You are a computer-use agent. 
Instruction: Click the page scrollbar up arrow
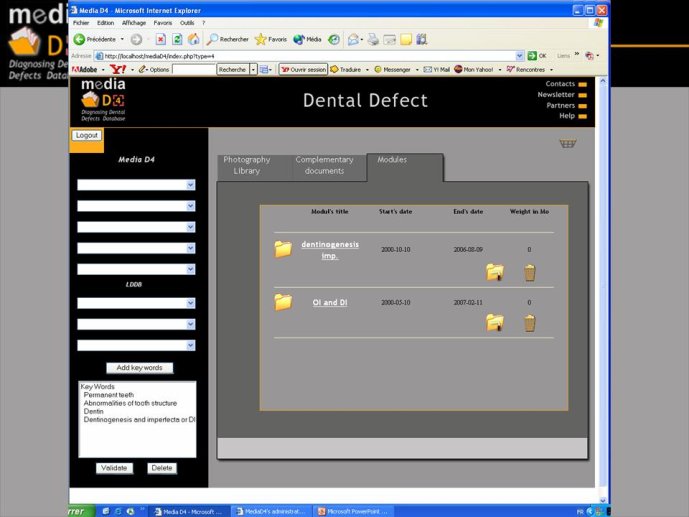[x=602, y=81]
